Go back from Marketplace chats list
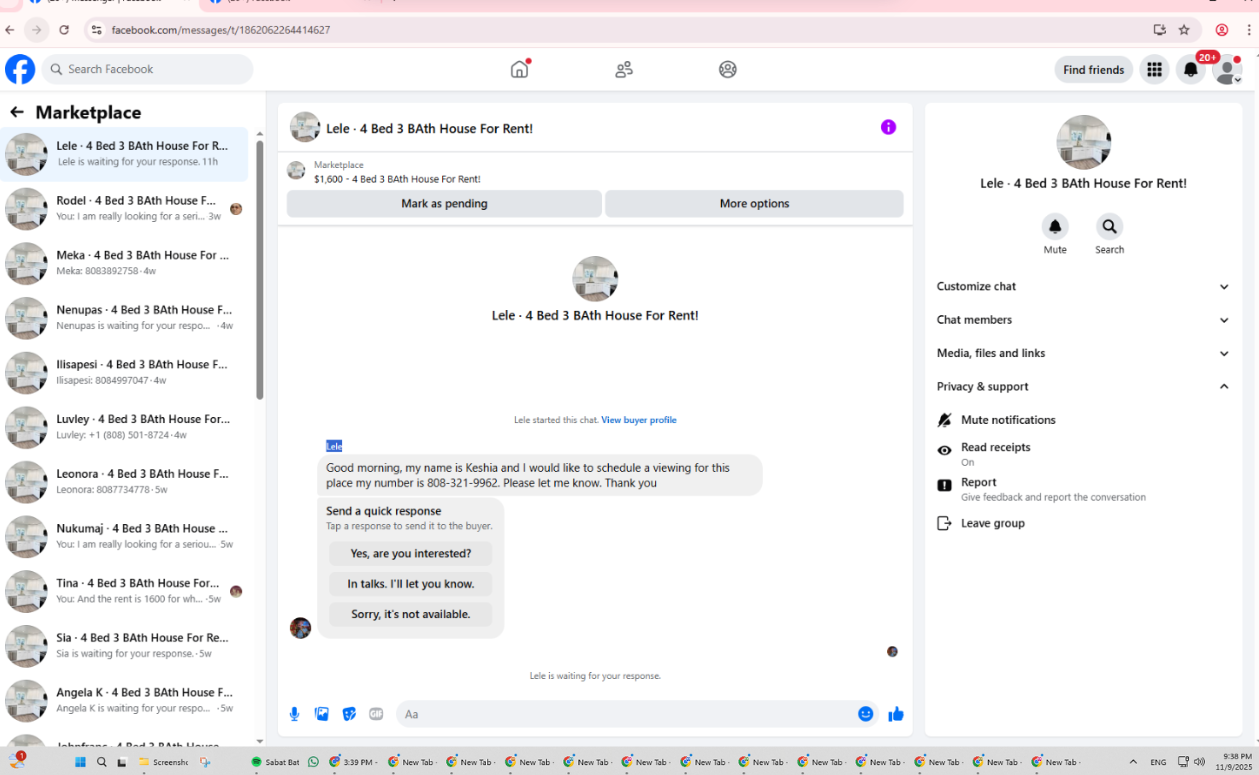Image resolution: width=1259 pixels, height=775 pixels. 16,112
